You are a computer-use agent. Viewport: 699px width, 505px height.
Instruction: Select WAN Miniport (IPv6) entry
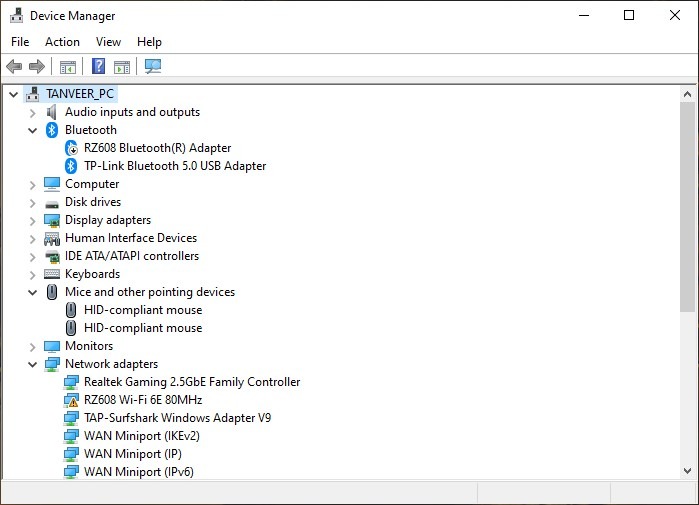tap(139, 472)
